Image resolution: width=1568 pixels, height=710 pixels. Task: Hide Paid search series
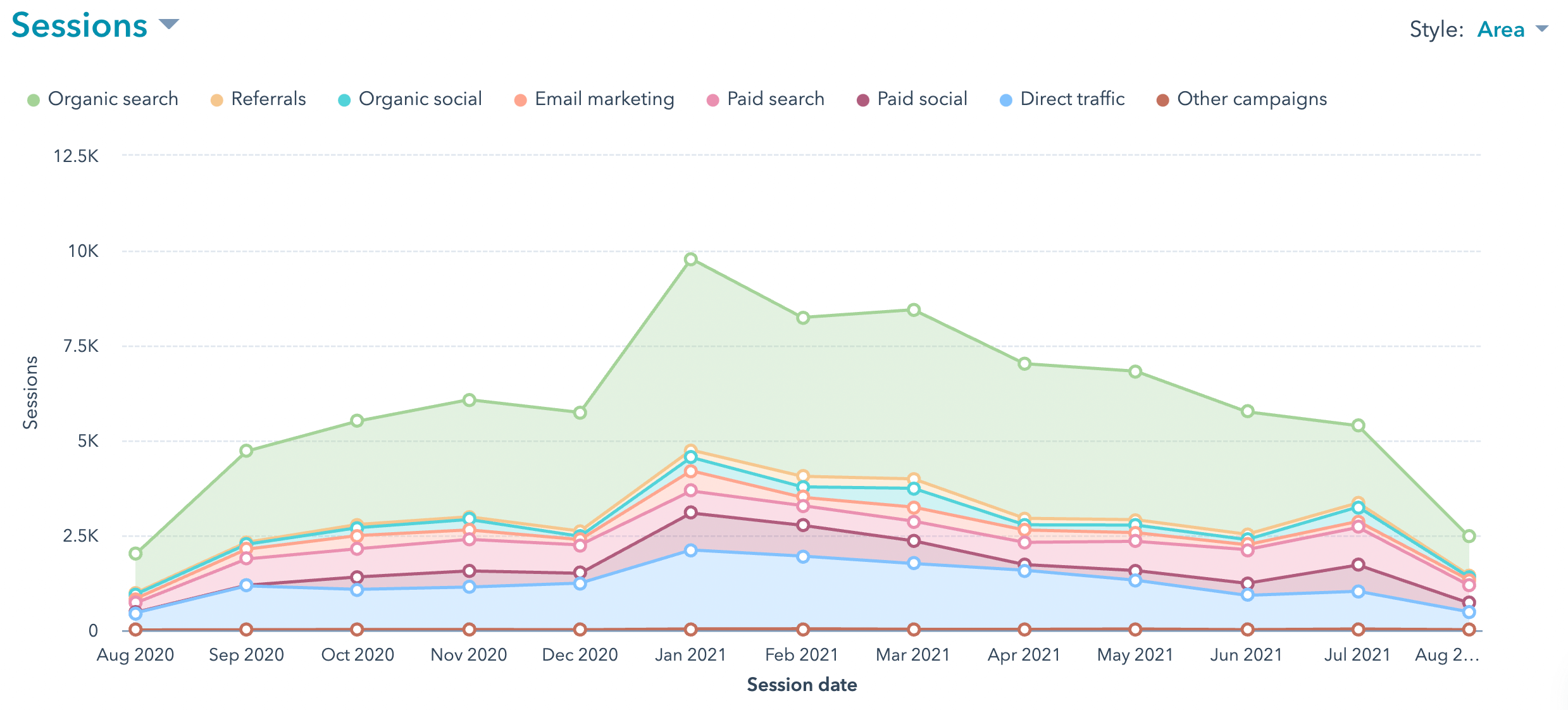pyautogui.click(x=766, y=99)
